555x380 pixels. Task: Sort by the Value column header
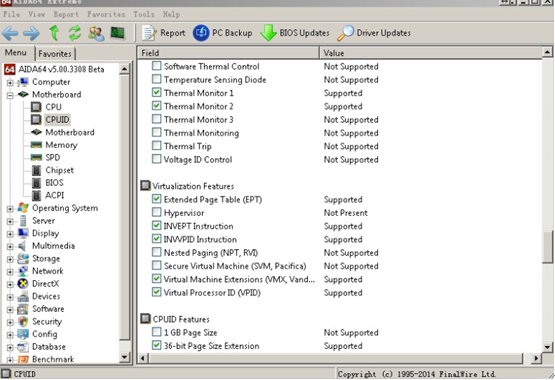coord(431,53)
